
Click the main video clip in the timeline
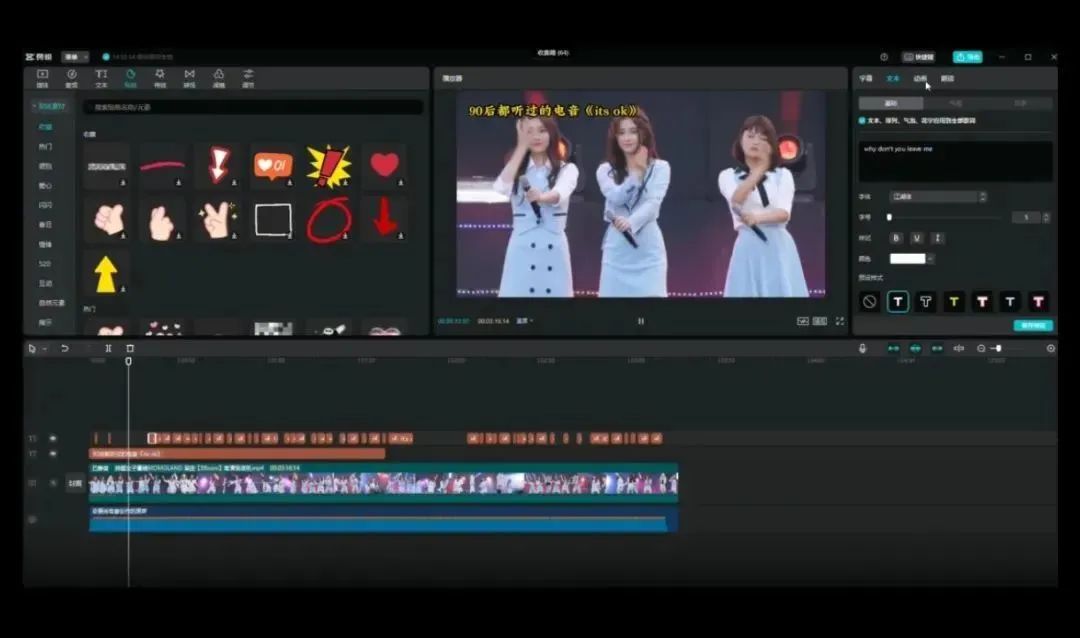(x=384, y=482)
